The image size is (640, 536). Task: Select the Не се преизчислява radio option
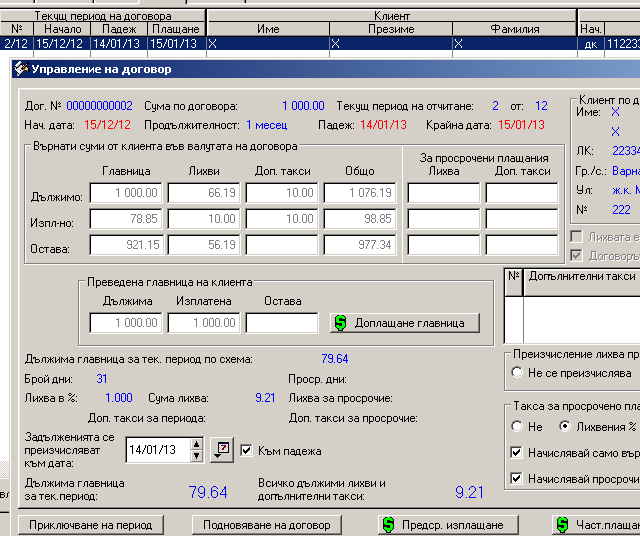tap(517, 372)
